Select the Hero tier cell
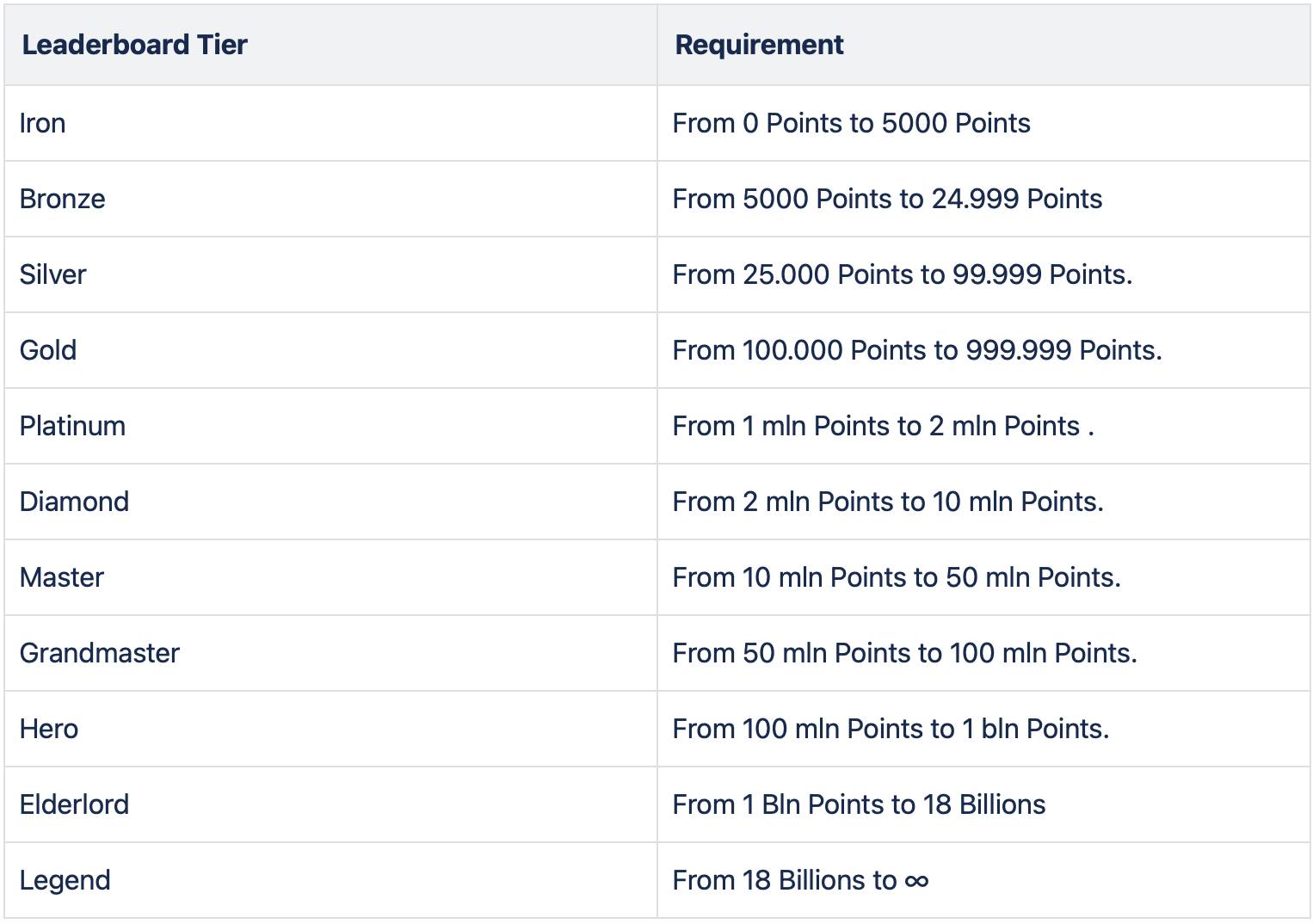The height and width of the screenshot is (924, 1313). tap(330, 729)
